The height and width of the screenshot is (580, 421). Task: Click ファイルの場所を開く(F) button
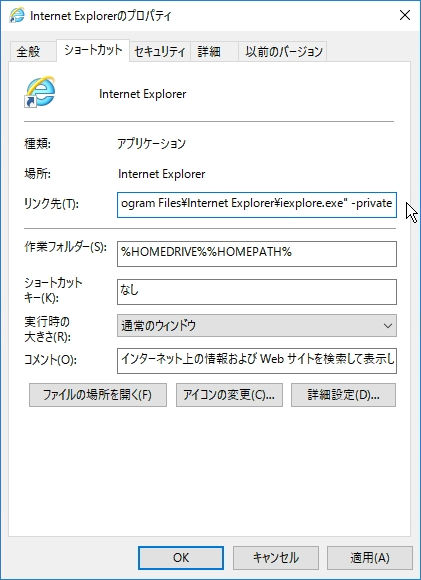click(98, 395)
